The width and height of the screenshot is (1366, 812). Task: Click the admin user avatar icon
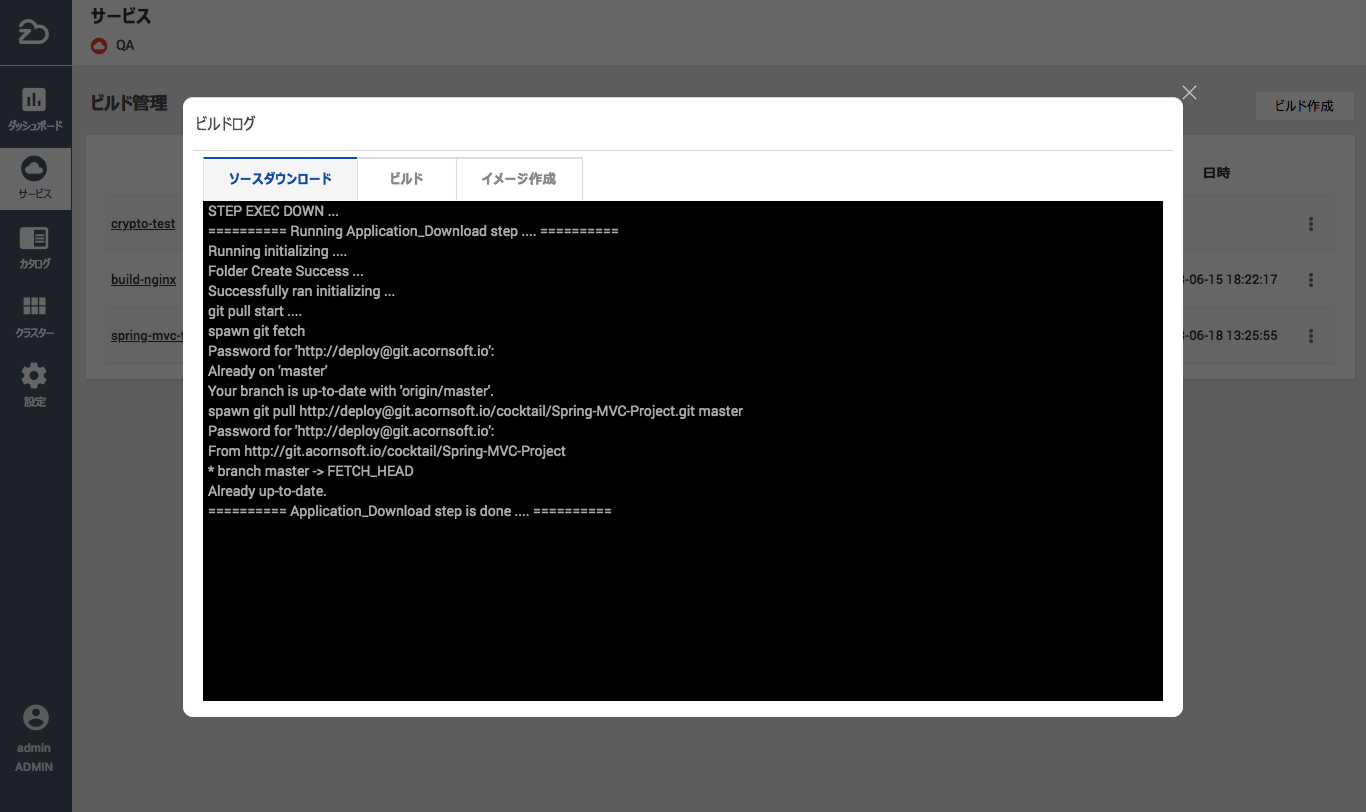click(35, 717)
